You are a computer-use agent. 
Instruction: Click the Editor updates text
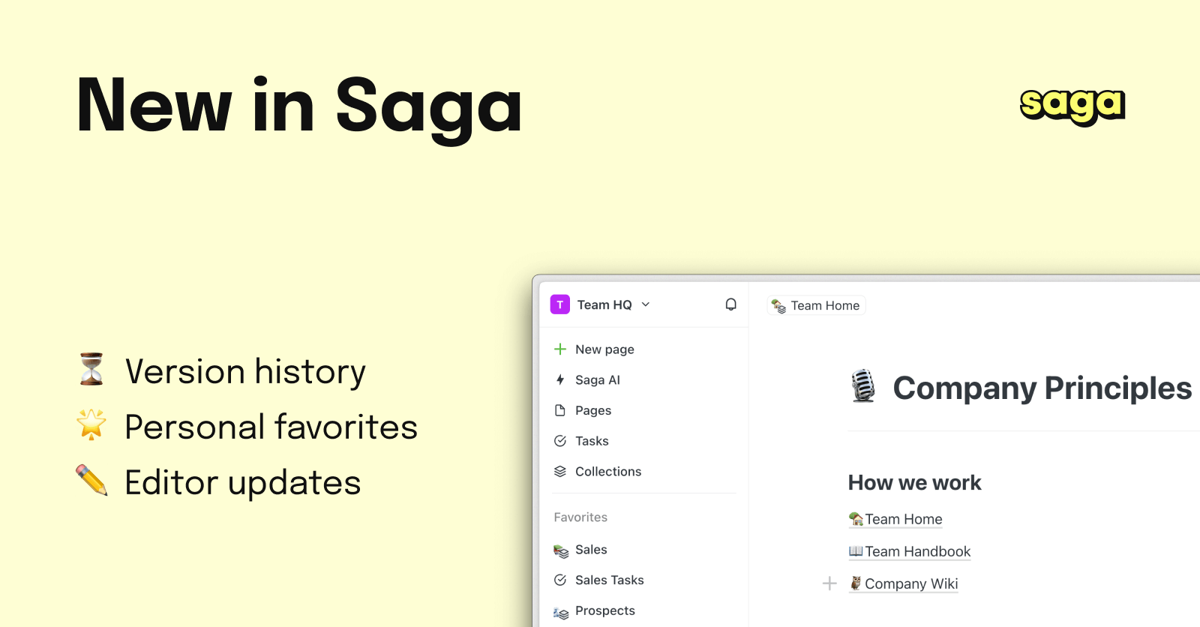pos(243,483)
